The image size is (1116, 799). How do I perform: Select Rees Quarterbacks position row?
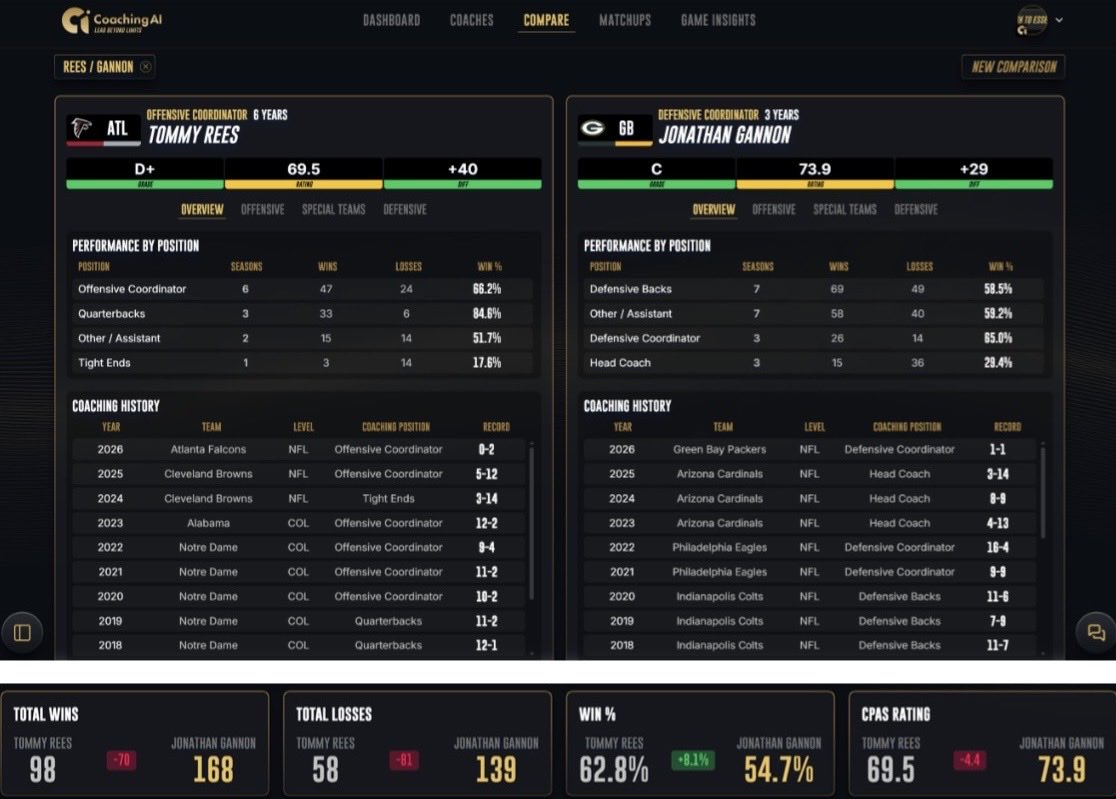pos(303,313)
